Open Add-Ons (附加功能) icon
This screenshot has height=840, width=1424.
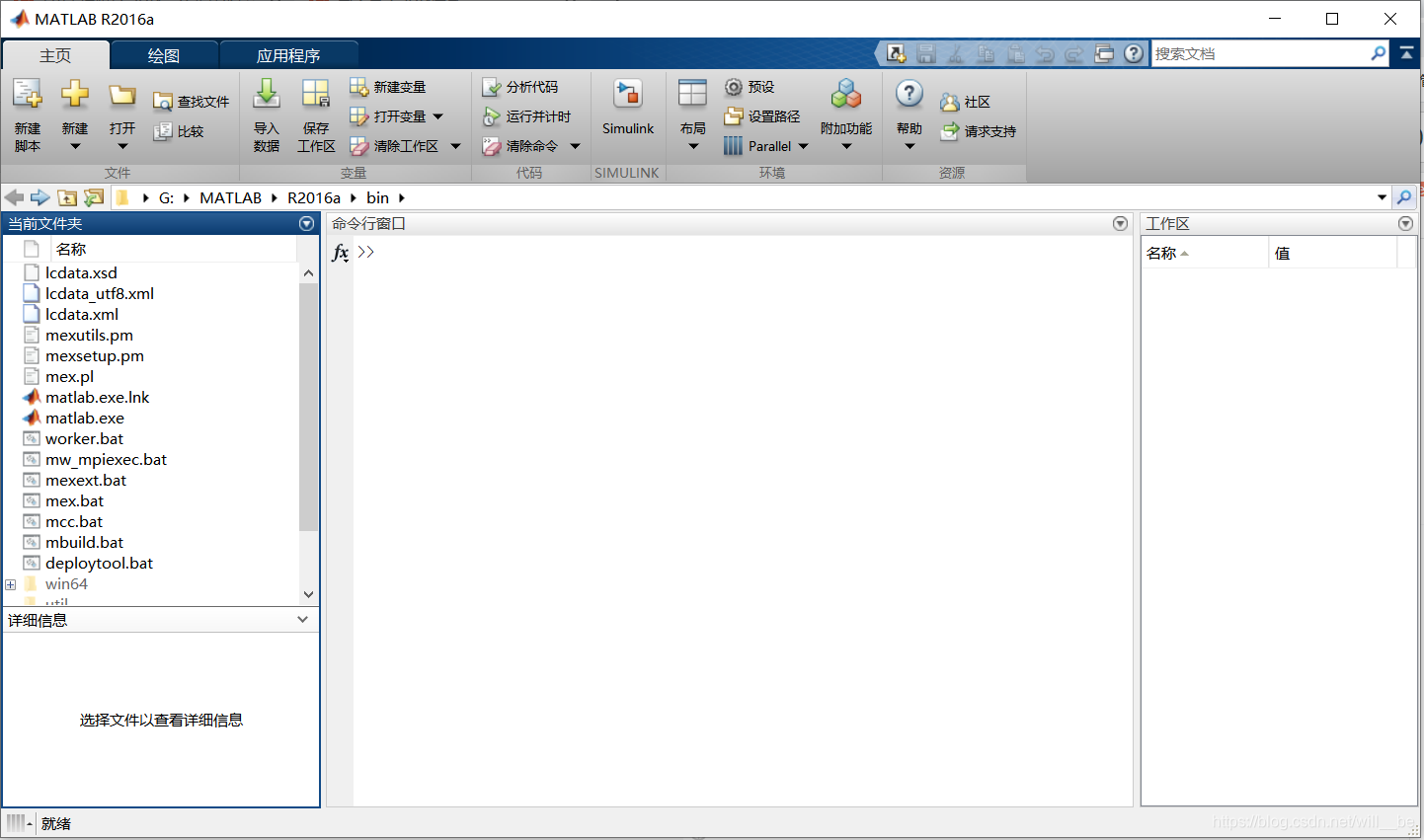(x=846, y=95)
